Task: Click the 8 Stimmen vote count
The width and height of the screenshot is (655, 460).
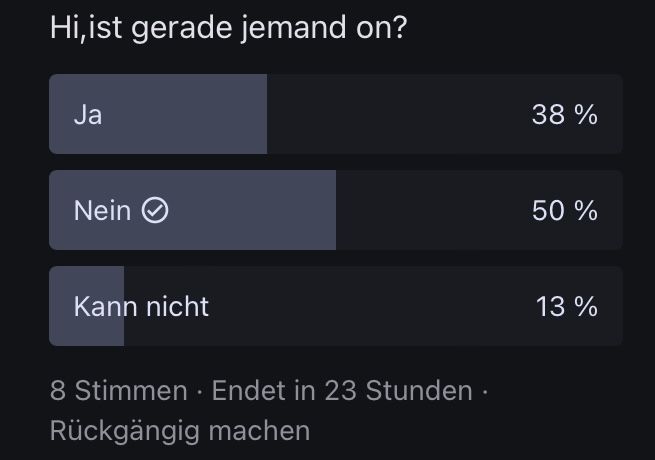Action: click(x=118, y=390)
